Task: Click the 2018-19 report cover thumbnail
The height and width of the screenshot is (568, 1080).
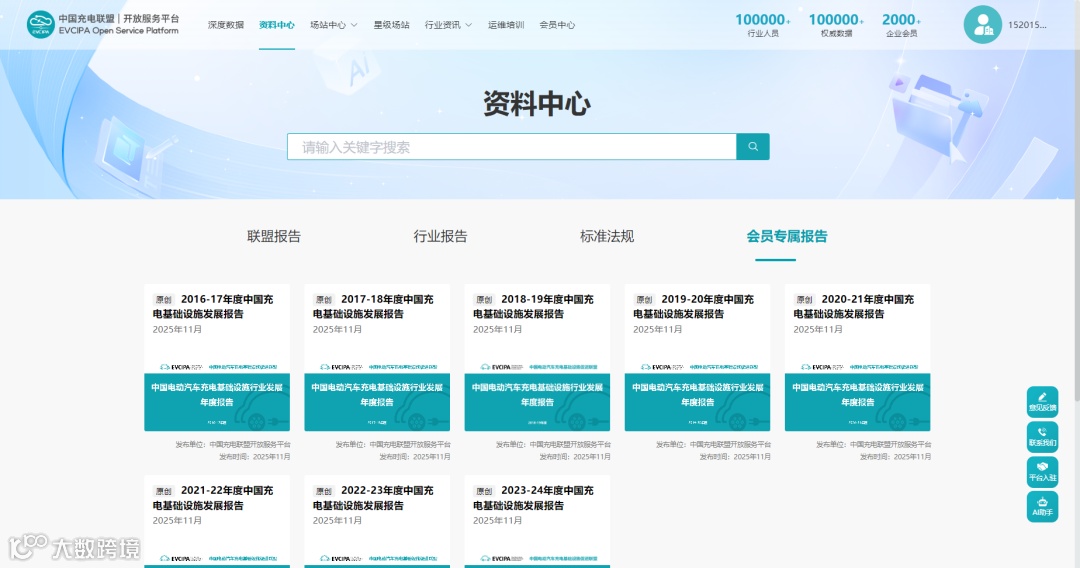Action: [x=537, y=397]
